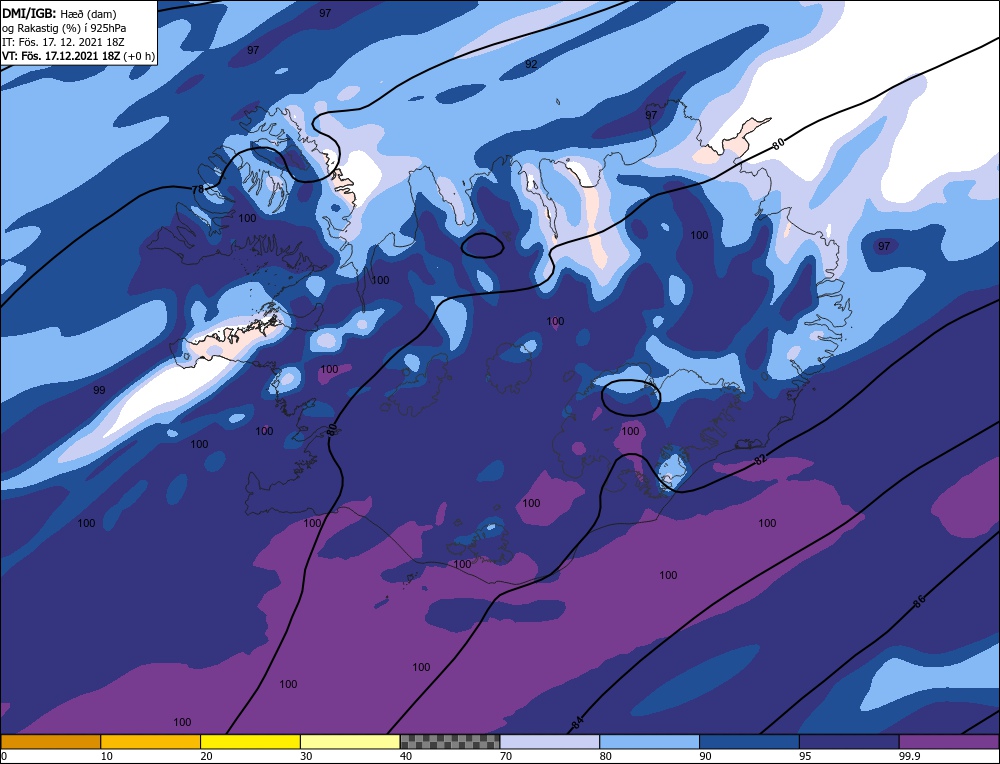This screenshot has width=1000, height=764.
Task: Select the legend tick label '70'
Action: point(506,756)
